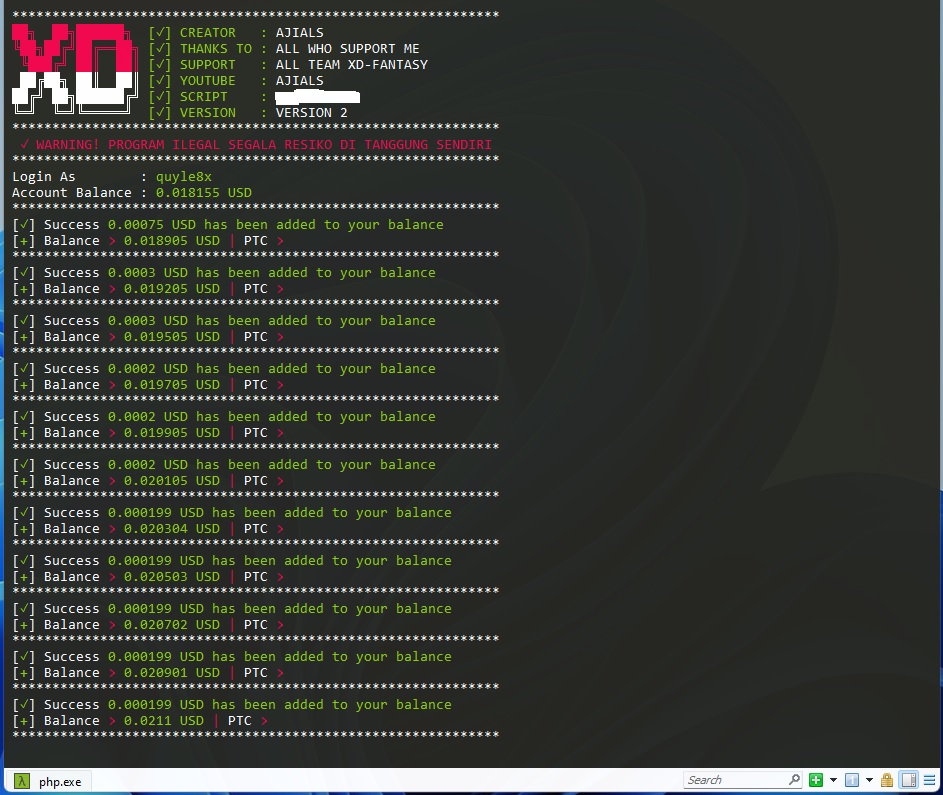Click the lambda icon on the php.exe tab
The width and height of the screenshot is (943, 795).
tap(20, 781)
